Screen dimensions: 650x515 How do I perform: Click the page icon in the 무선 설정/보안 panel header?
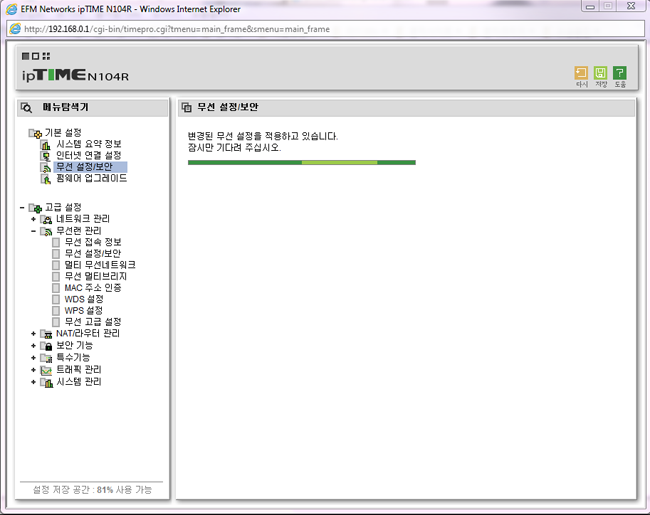pos(187,107)
